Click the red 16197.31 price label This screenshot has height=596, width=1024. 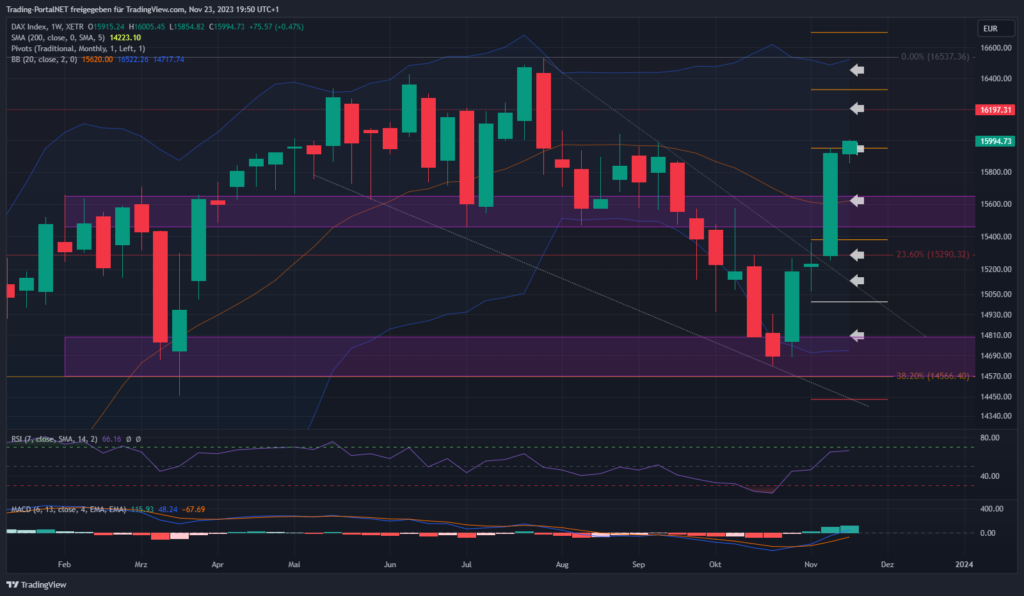[995, 110]
